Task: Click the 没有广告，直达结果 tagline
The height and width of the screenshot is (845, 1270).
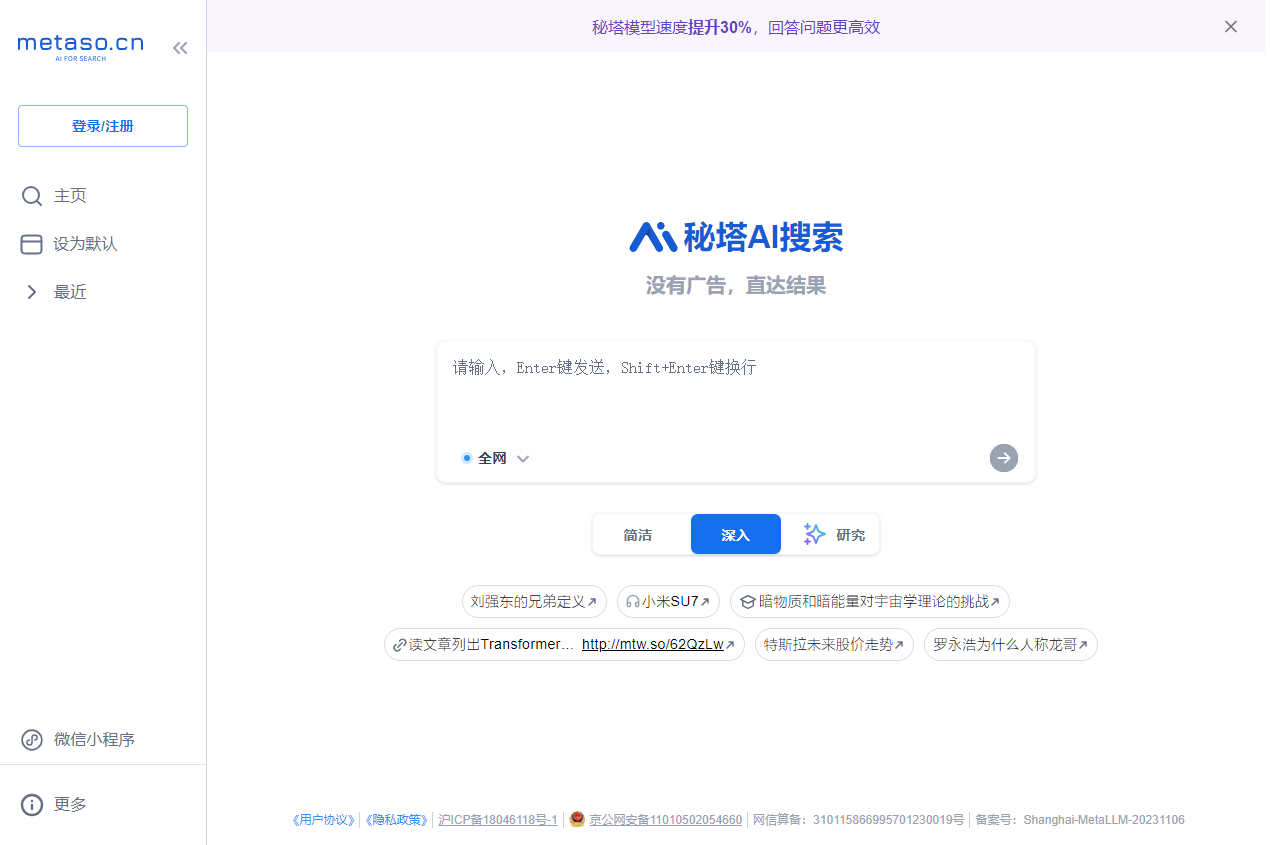Action: coord(736,287)
